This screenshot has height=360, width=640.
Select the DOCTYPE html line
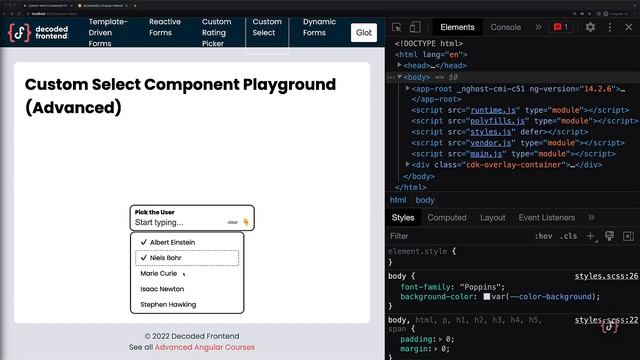[x=429, y=43]
